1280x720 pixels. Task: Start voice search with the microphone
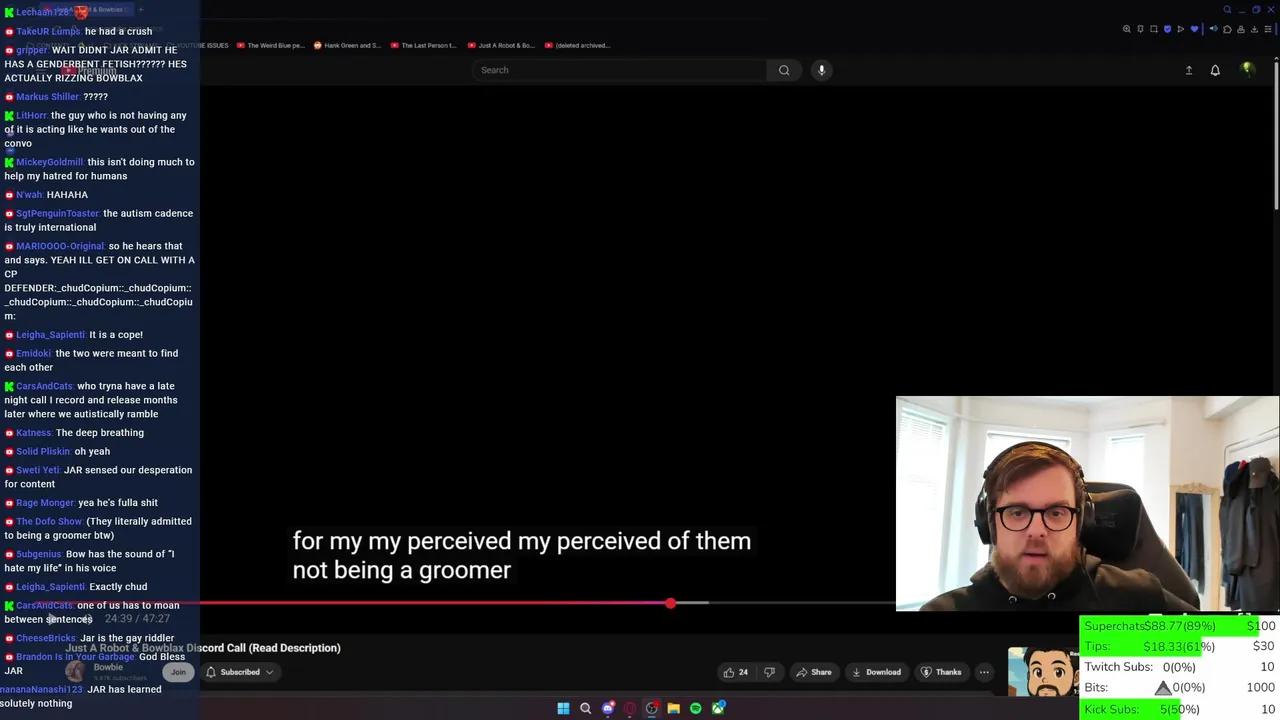pos(821,70)
